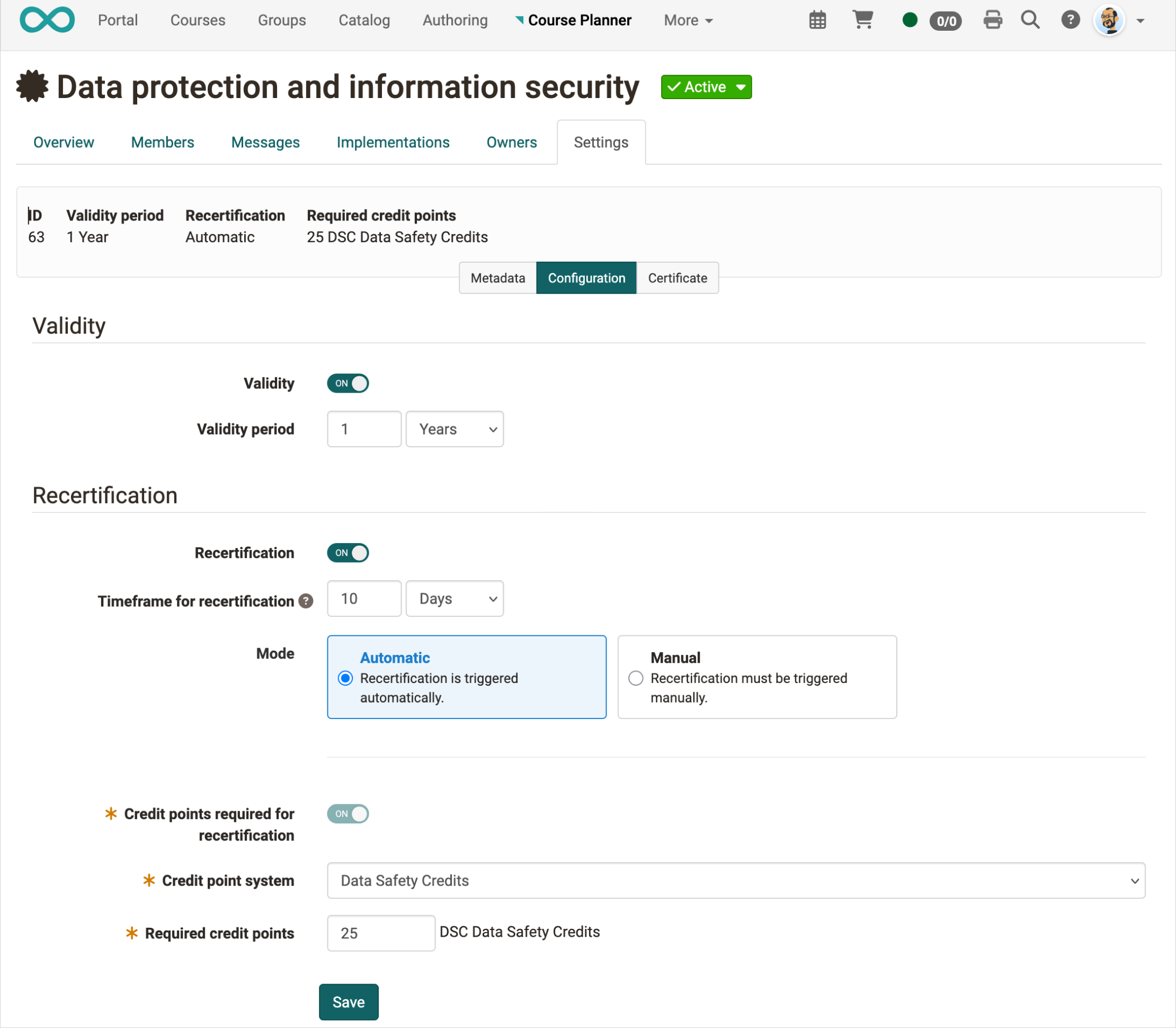Click the user avatar picture

1109,21
